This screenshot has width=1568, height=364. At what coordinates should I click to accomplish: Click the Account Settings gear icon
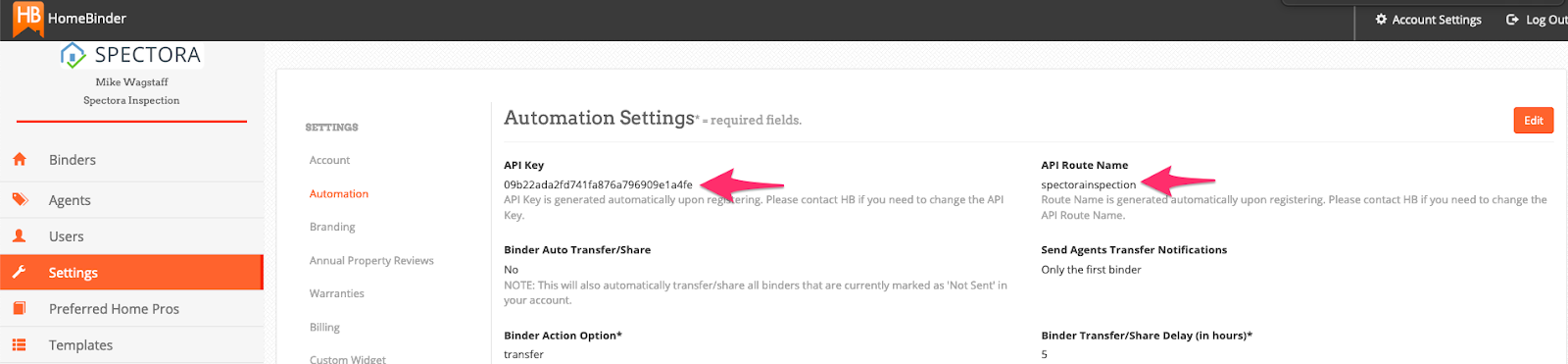[x=1381, y=19]
